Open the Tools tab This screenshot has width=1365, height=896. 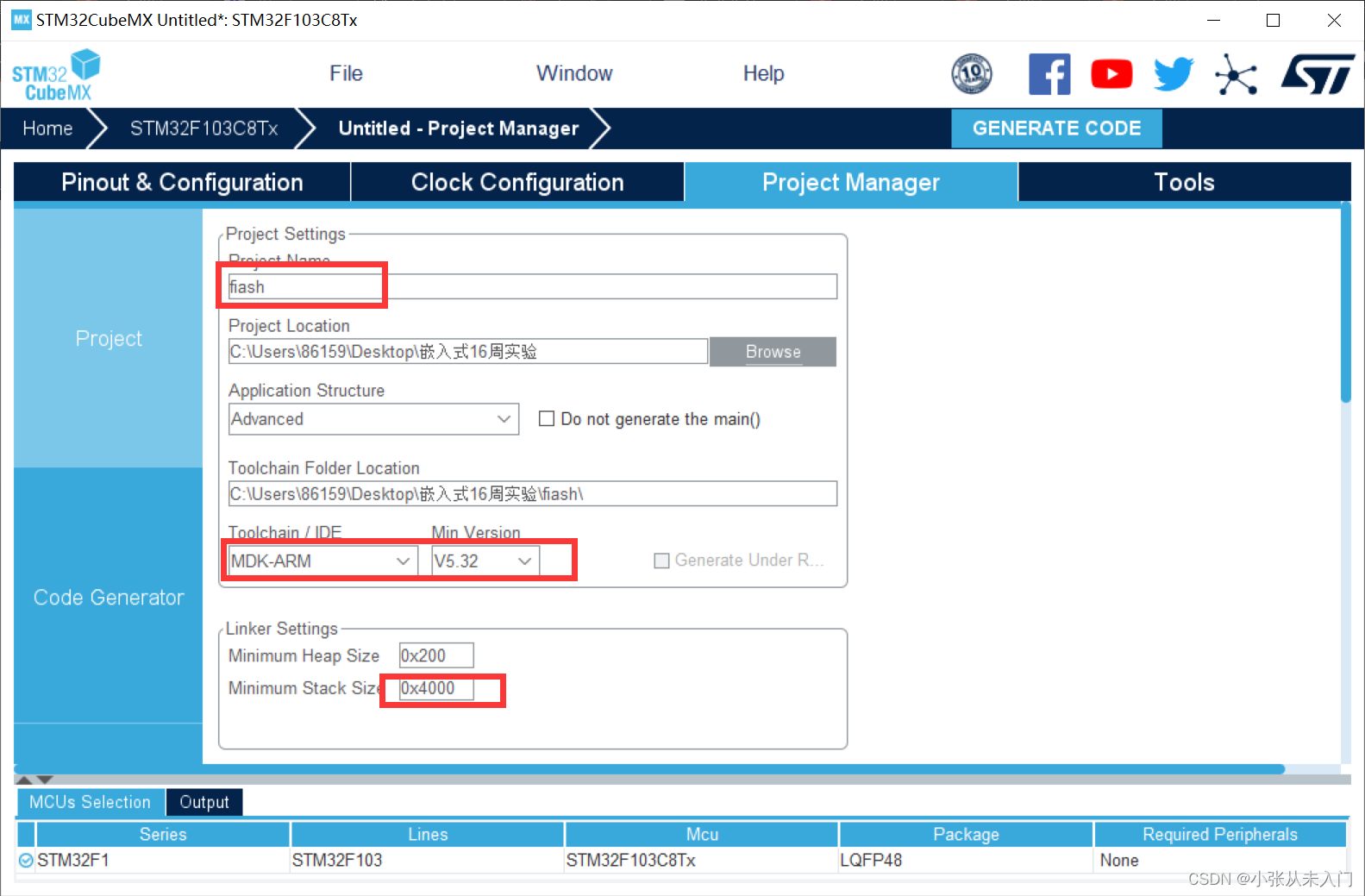click(x=1184, y=182)
